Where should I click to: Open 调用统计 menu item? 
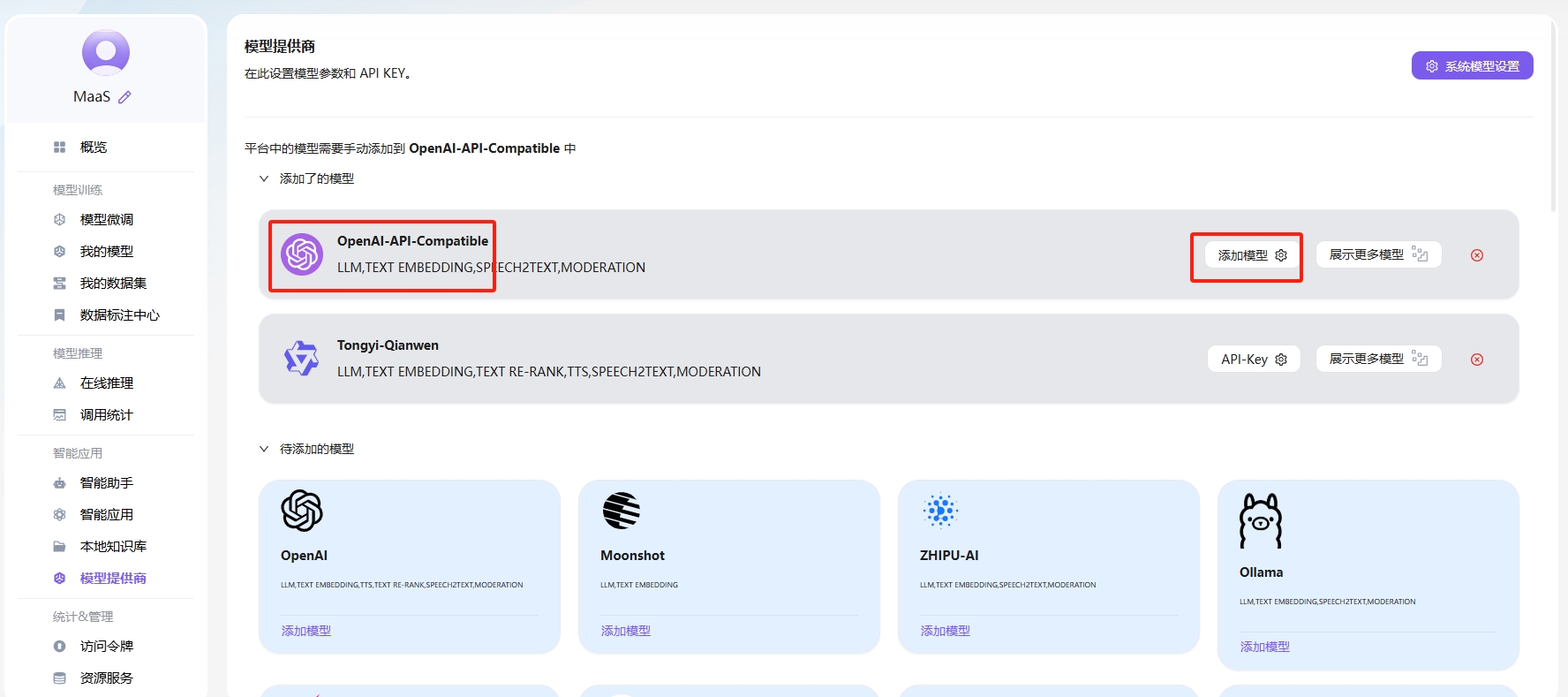106,415
